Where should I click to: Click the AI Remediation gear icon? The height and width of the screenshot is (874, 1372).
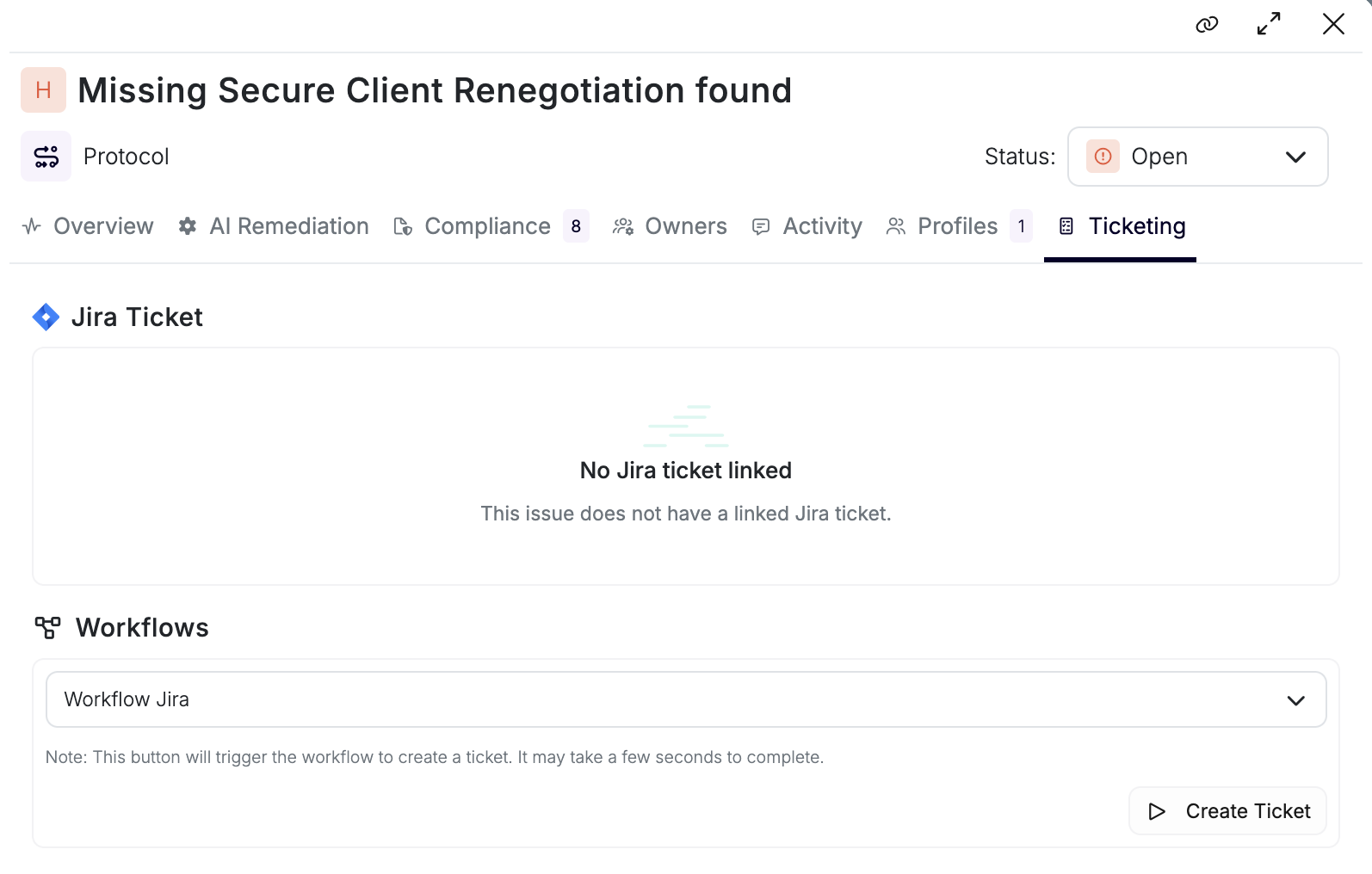[187, 226]
